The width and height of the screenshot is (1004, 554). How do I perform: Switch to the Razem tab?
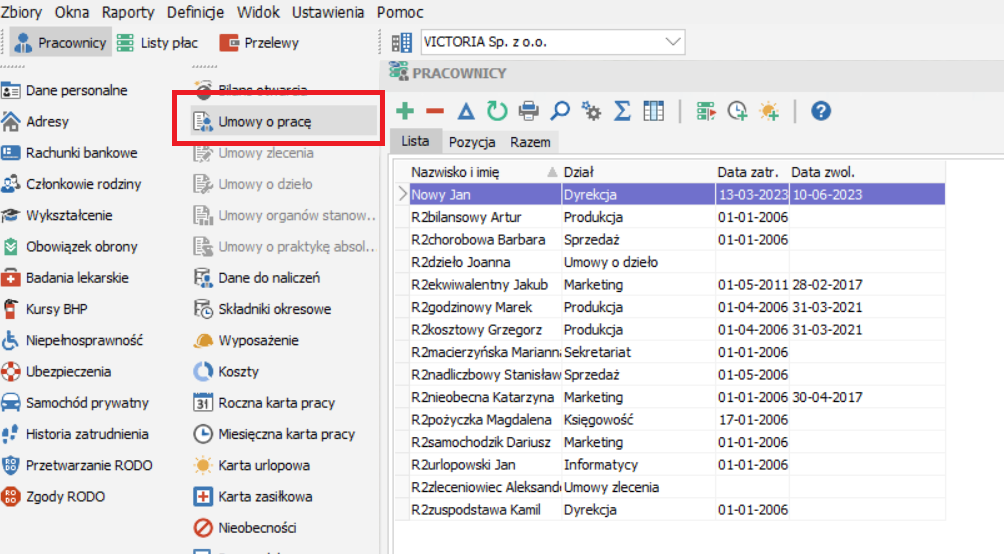[x=530, y=142]
